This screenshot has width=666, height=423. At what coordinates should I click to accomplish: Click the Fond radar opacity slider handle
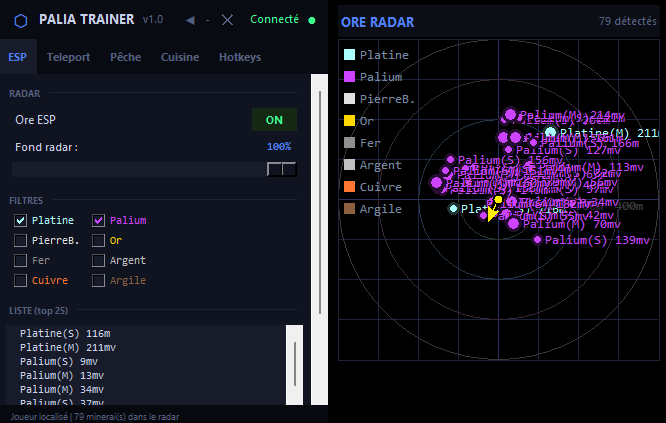pos(282,169)
